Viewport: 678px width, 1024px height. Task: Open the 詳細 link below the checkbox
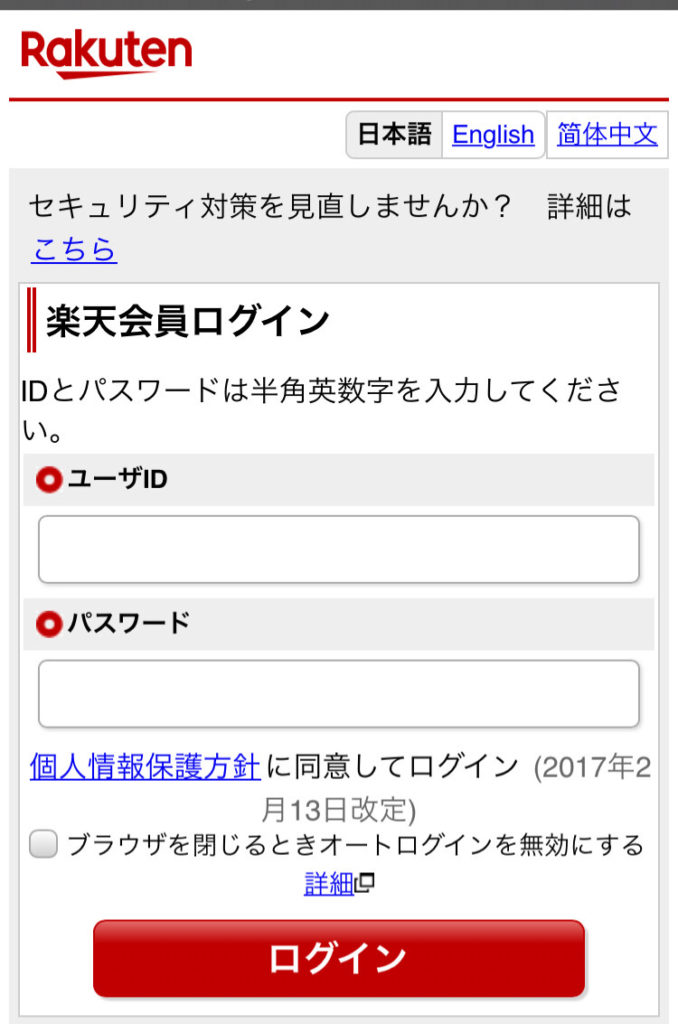coord(329,884)
